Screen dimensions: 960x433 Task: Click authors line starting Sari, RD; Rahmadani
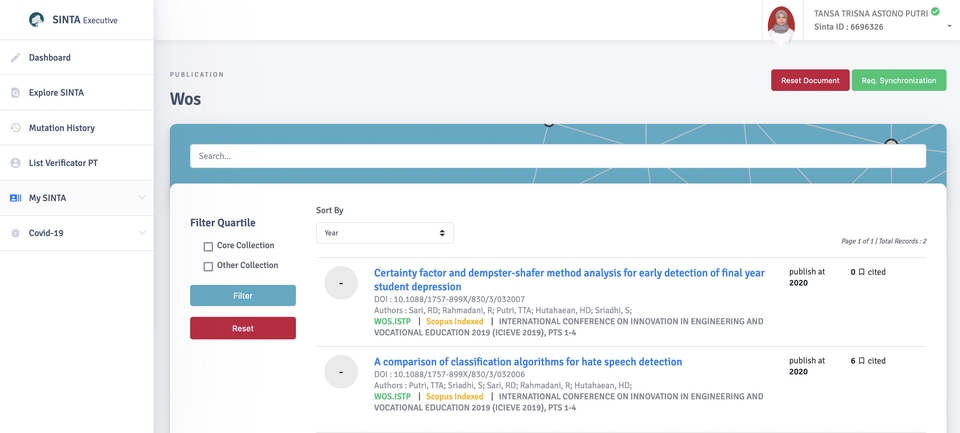(503, 311)
